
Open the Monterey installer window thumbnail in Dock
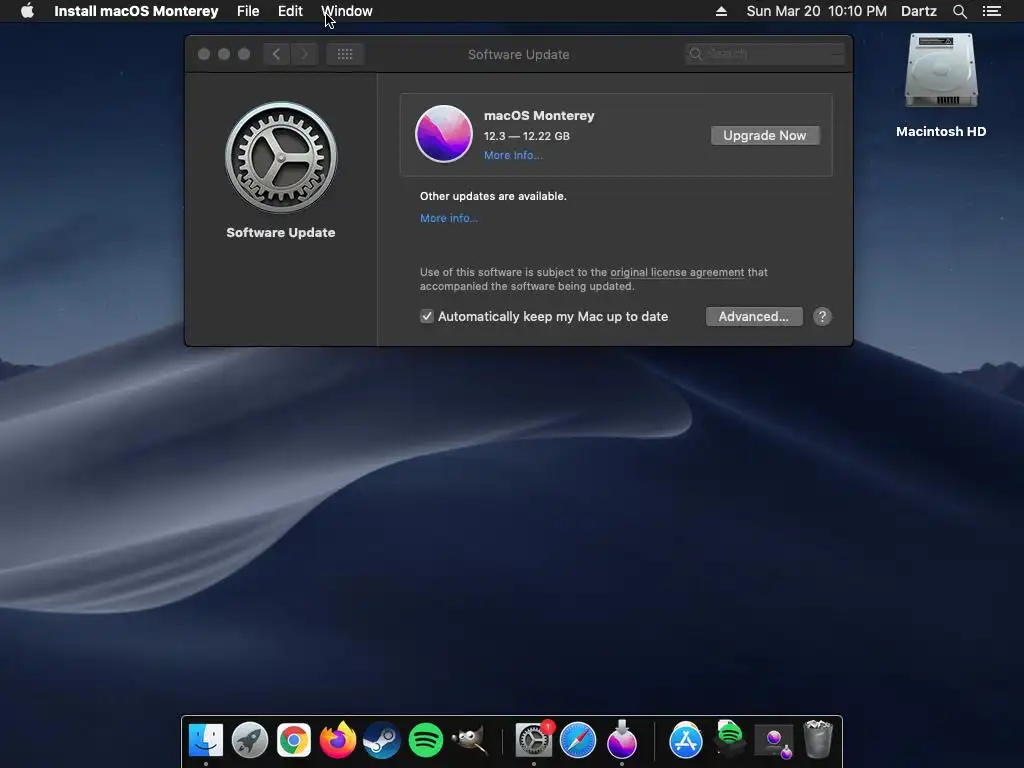pyautogui.click(x=774, y=741)
